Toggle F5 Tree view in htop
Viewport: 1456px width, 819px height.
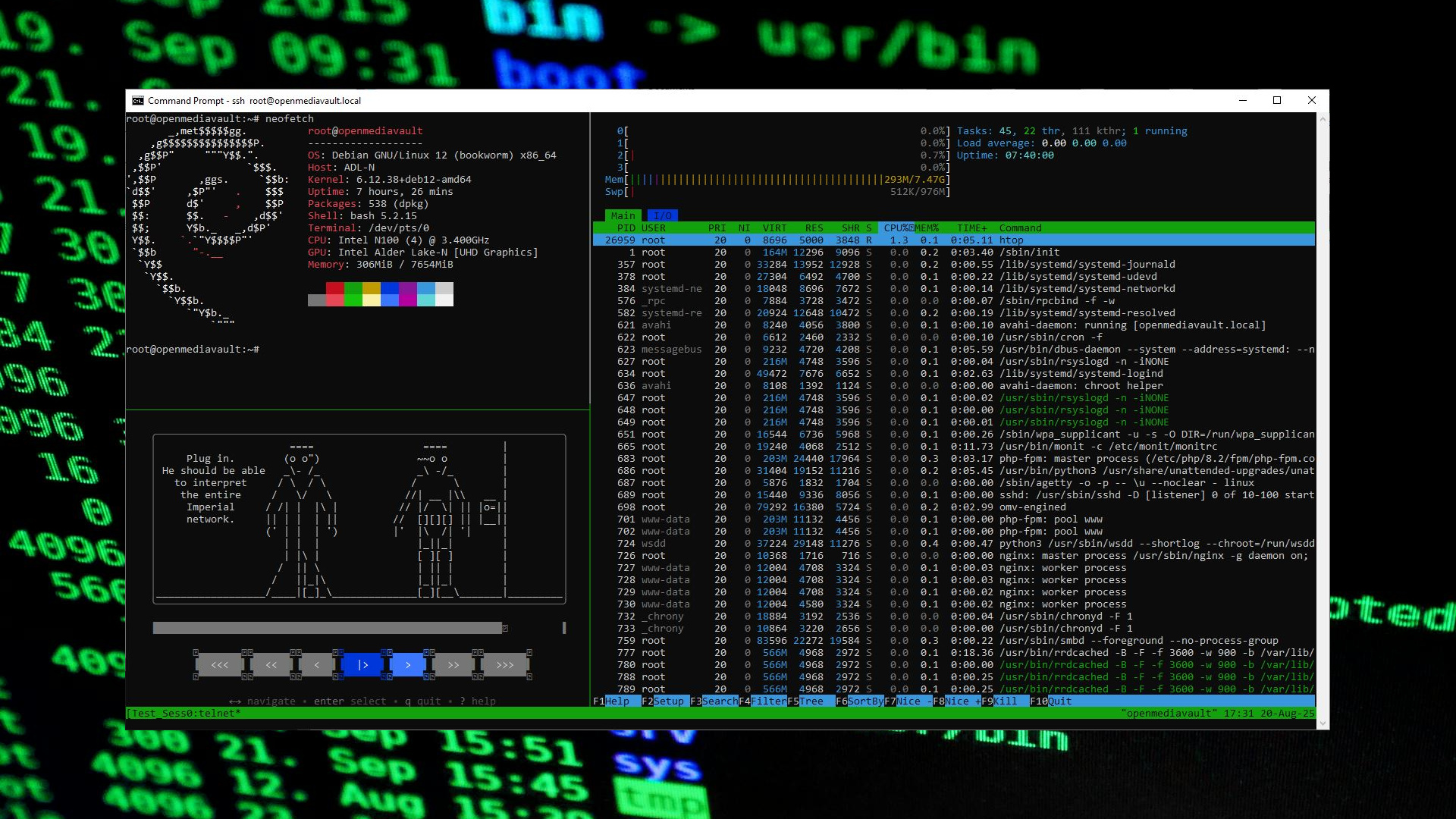coord(810,701)
